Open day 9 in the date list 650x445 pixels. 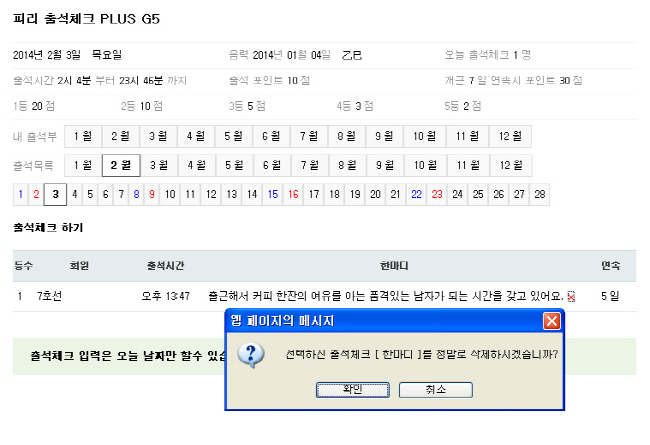click(x=152, y=194)
